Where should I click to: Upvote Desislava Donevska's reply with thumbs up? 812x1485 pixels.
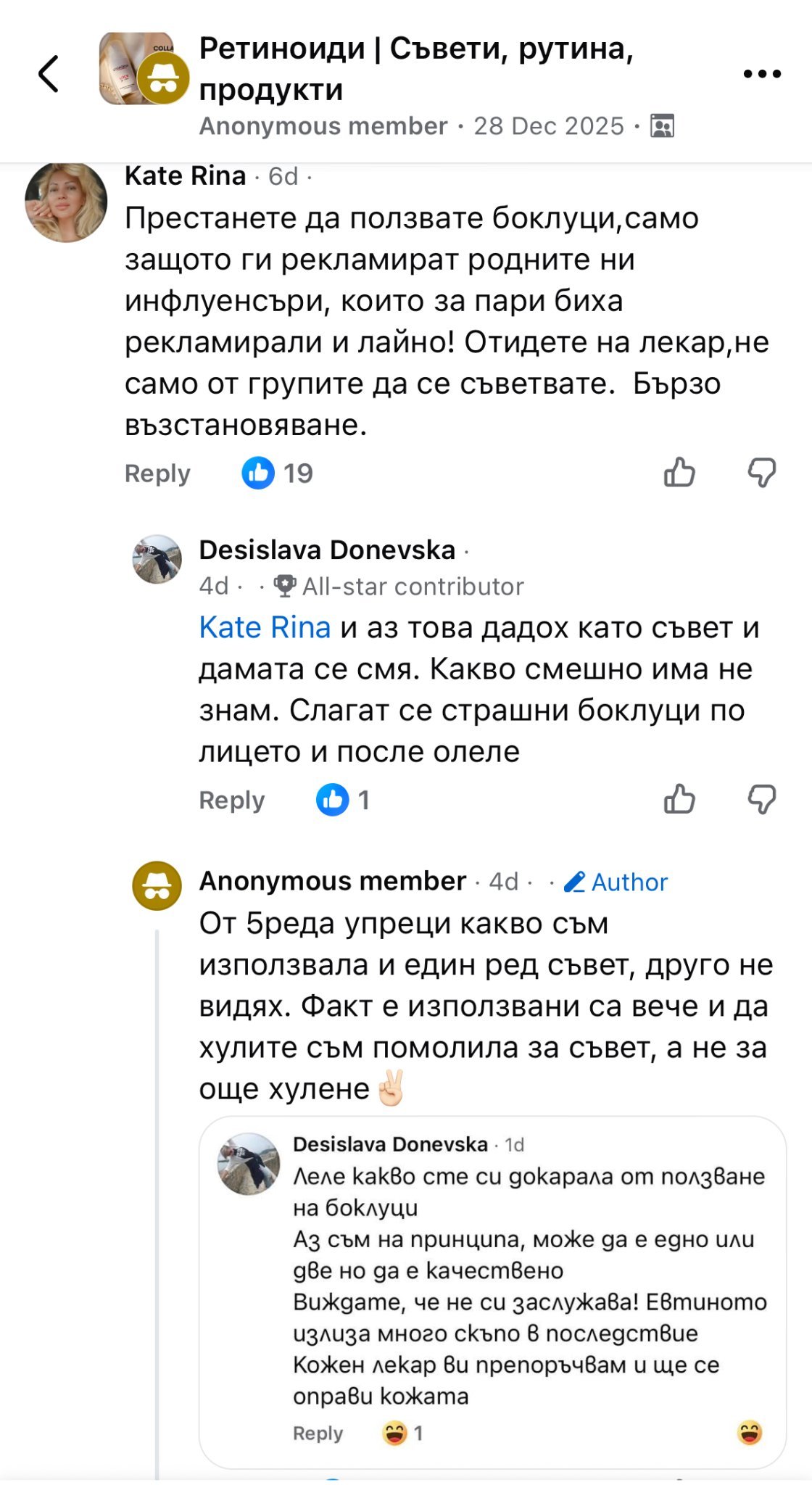click(x=679, y=799)
